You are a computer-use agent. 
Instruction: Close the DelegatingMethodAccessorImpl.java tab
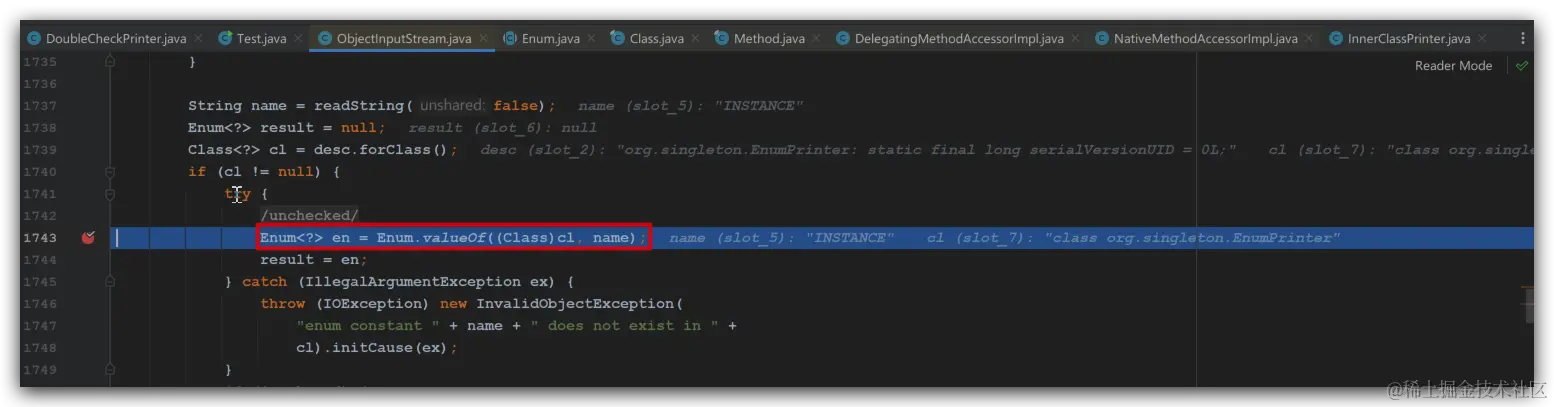click(x=1075, y=39)
